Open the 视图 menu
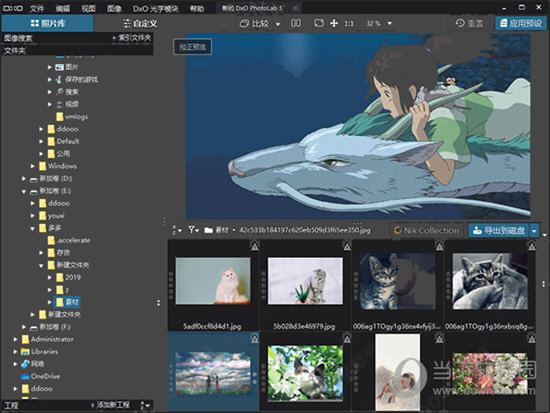This screenshot has width=550, height=413. click(88, 8)
